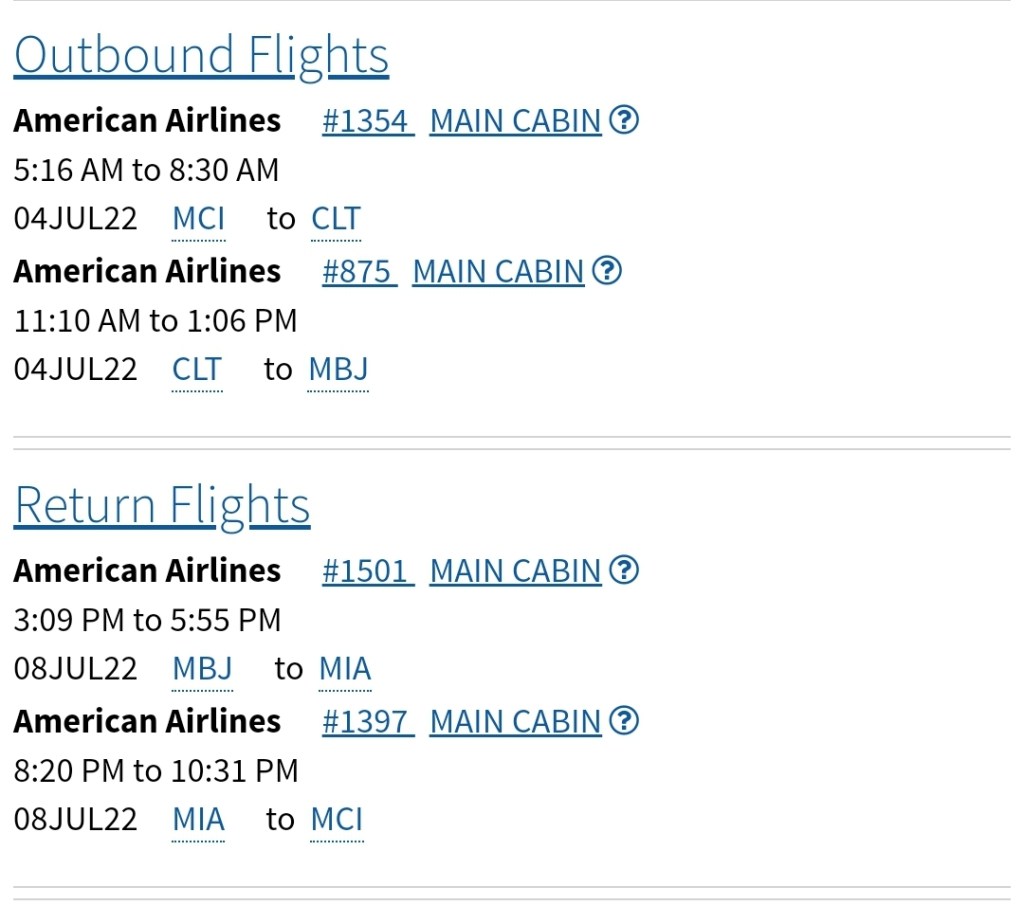Viewport: 1024px width, 905px height.
Task: Click help icon beside flight #1354 Main Cabin
Action: click(623, 121)
